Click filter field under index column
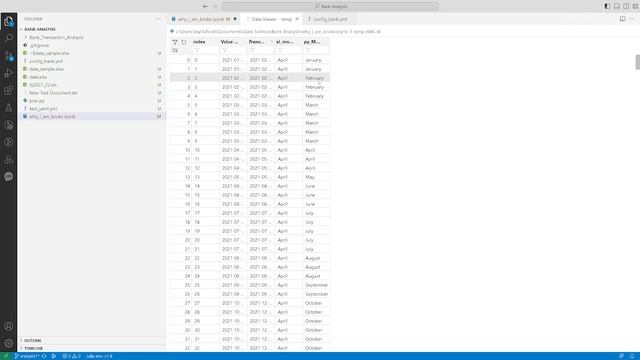 205,51
